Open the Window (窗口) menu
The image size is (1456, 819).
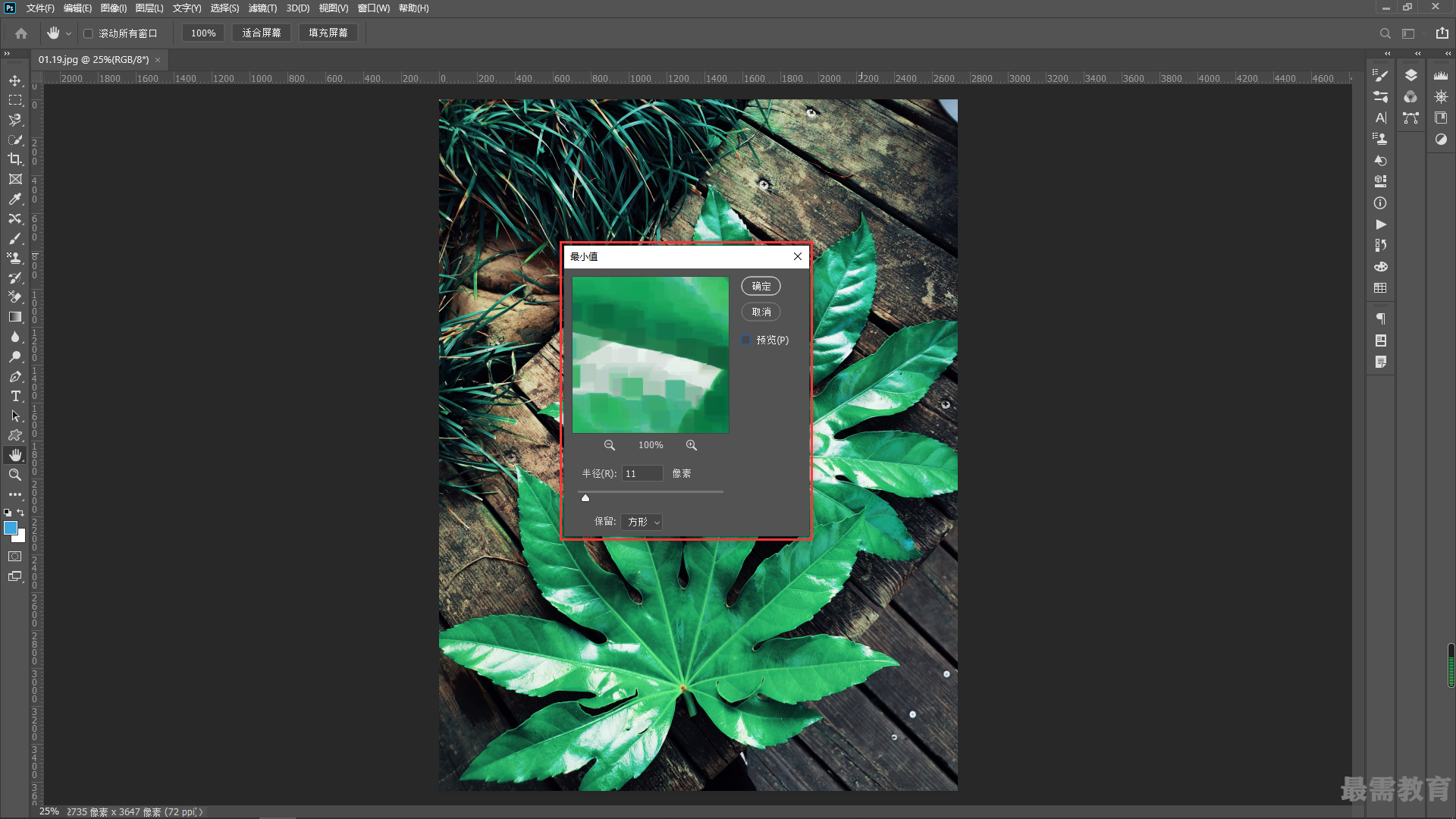coord(374,8)
